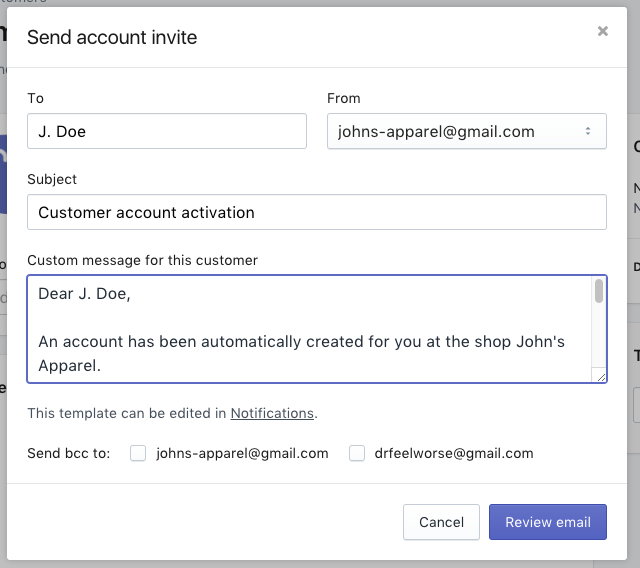The image size is (640, 568).
Task: Click the Review email button
Action: (548, 522)
